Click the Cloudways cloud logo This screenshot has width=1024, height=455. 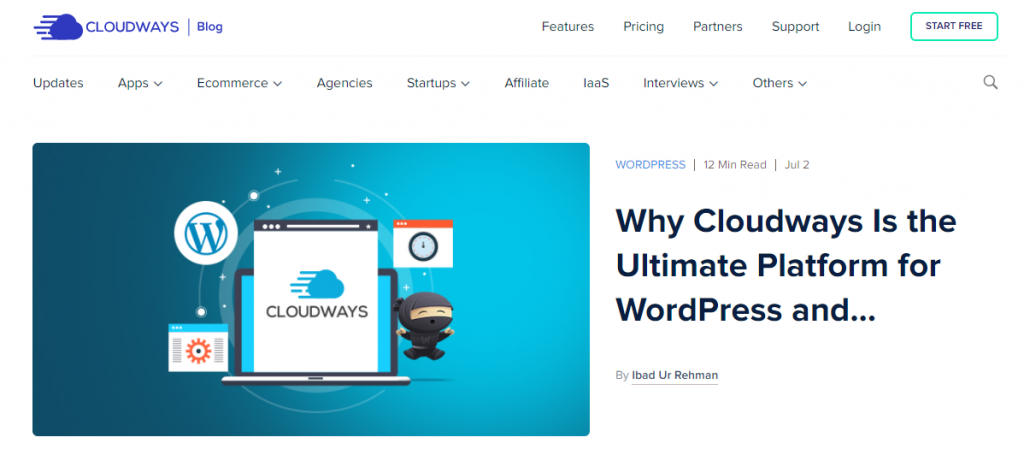tap(106, 27)
